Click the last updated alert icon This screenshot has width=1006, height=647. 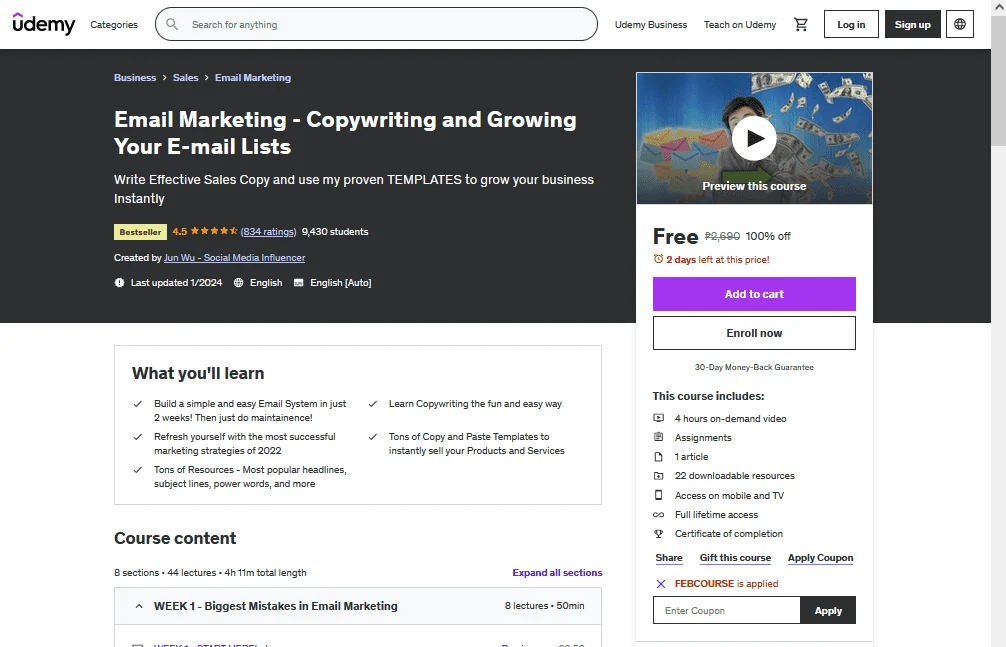pos(119,282)
